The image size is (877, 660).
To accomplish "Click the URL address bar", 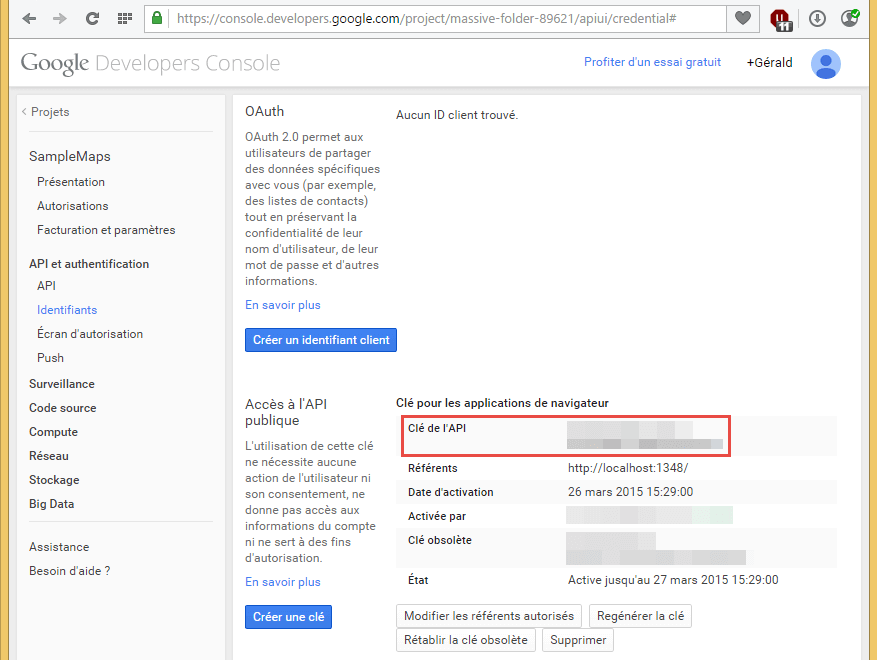I will [440, 18].
